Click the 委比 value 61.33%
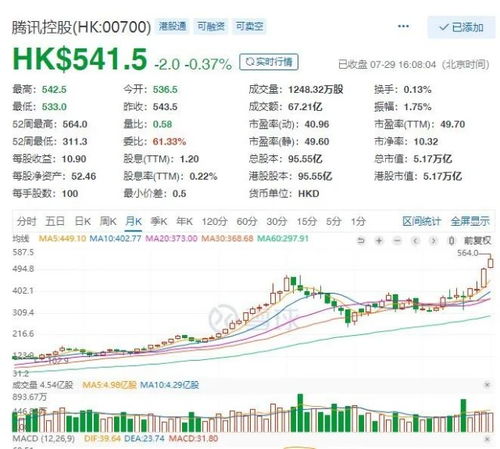 (169, 142)
